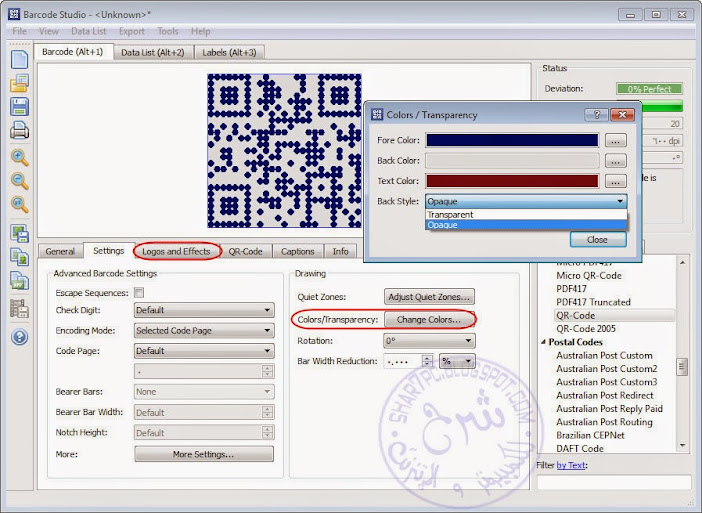Switch to the General tab
The height and width of the screenshot is (513, 702).
tap(60, 252)
